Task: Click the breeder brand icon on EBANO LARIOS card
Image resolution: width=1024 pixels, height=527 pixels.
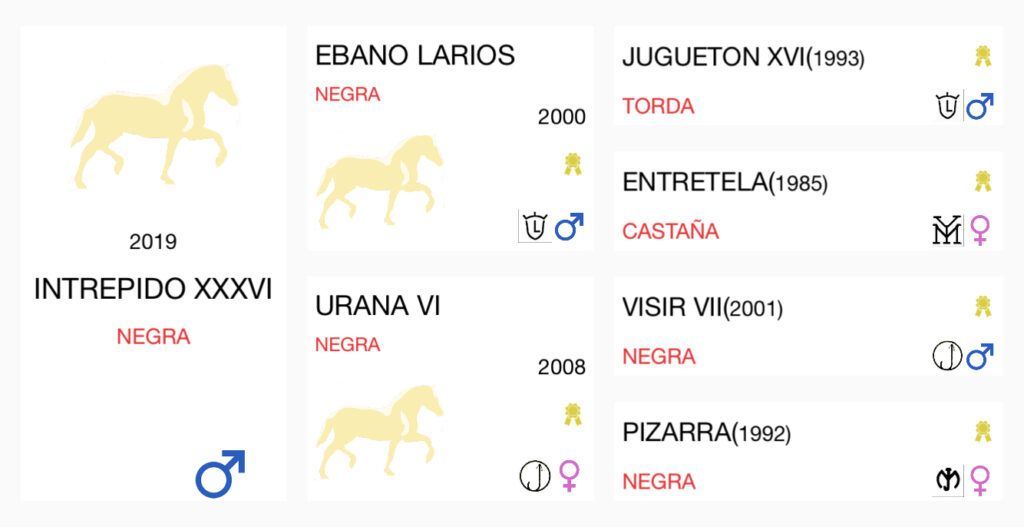Action: tap(535, 227)
